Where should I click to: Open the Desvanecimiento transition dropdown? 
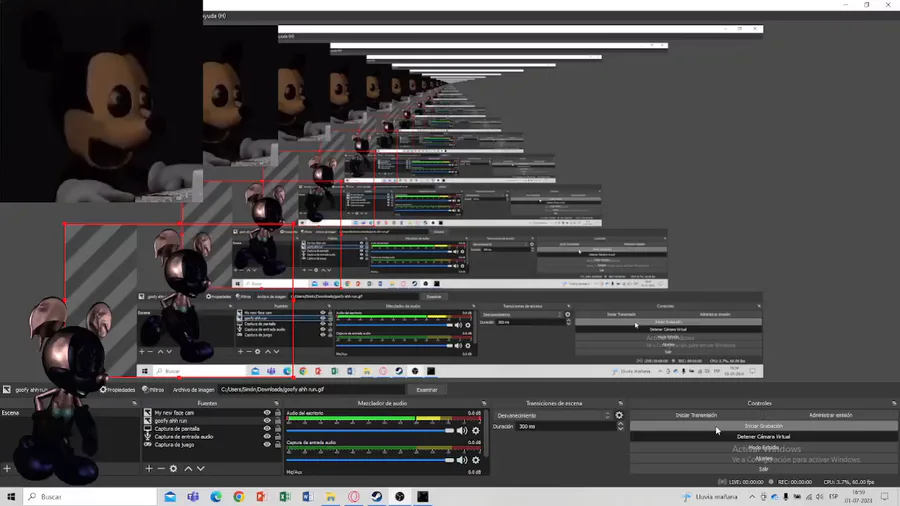[553, 415]
